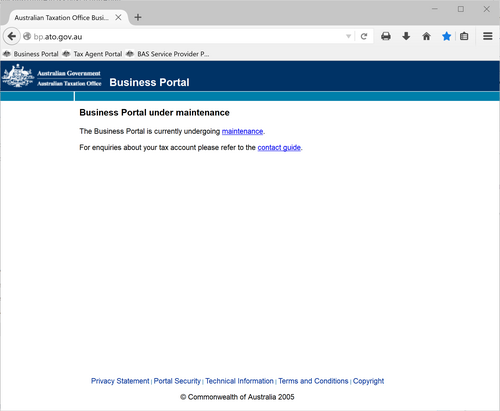This screenshot has width=500, height=411.
Task: Maximize the browser window
Action: click(x=461, y=9)
